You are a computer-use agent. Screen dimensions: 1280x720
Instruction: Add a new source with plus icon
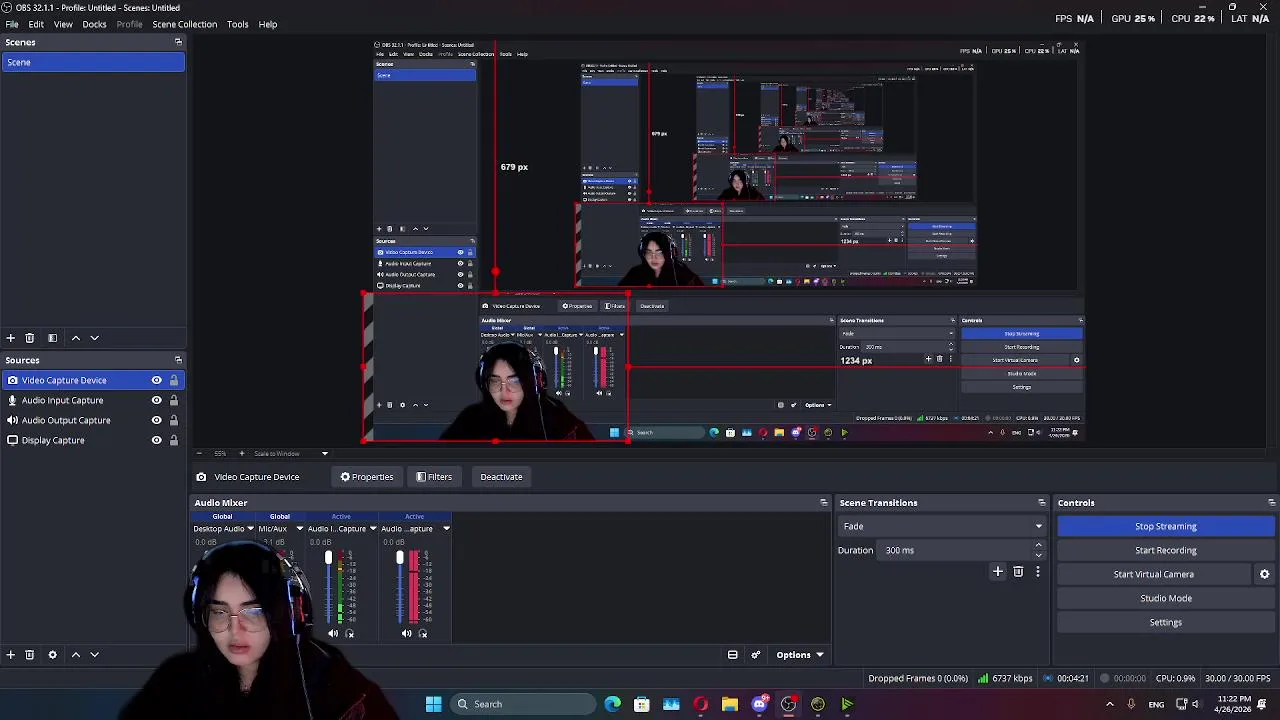10,655
